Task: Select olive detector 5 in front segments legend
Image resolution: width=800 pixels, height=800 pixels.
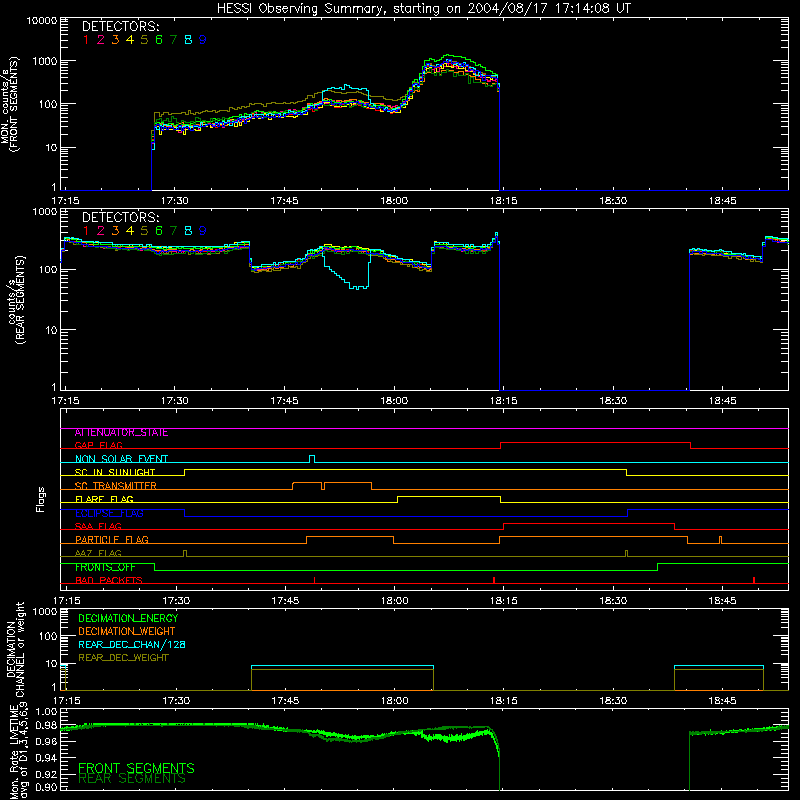Action: click(144, 40)
